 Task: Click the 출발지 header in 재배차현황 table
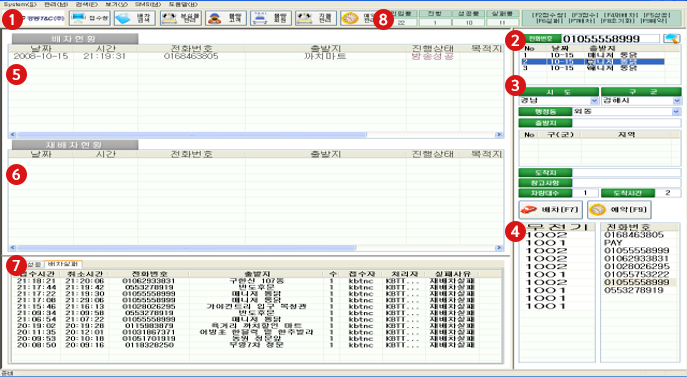tap(326, 154)
